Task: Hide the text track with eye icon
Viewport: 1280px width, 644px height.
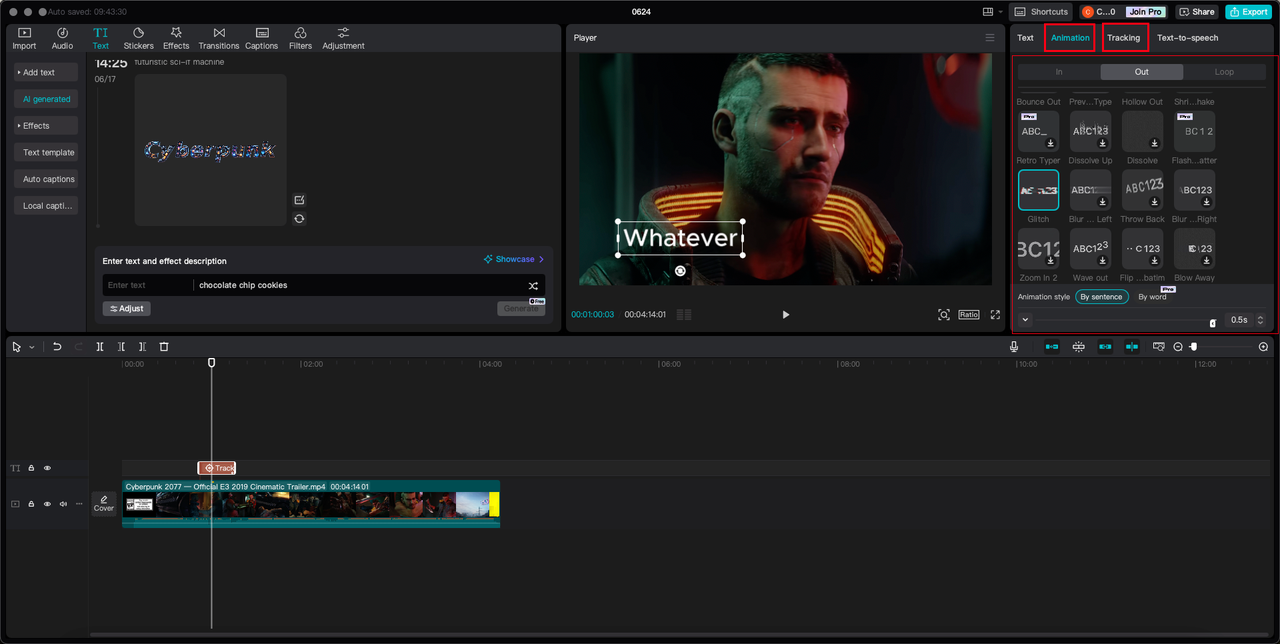Action: point(47,468)
